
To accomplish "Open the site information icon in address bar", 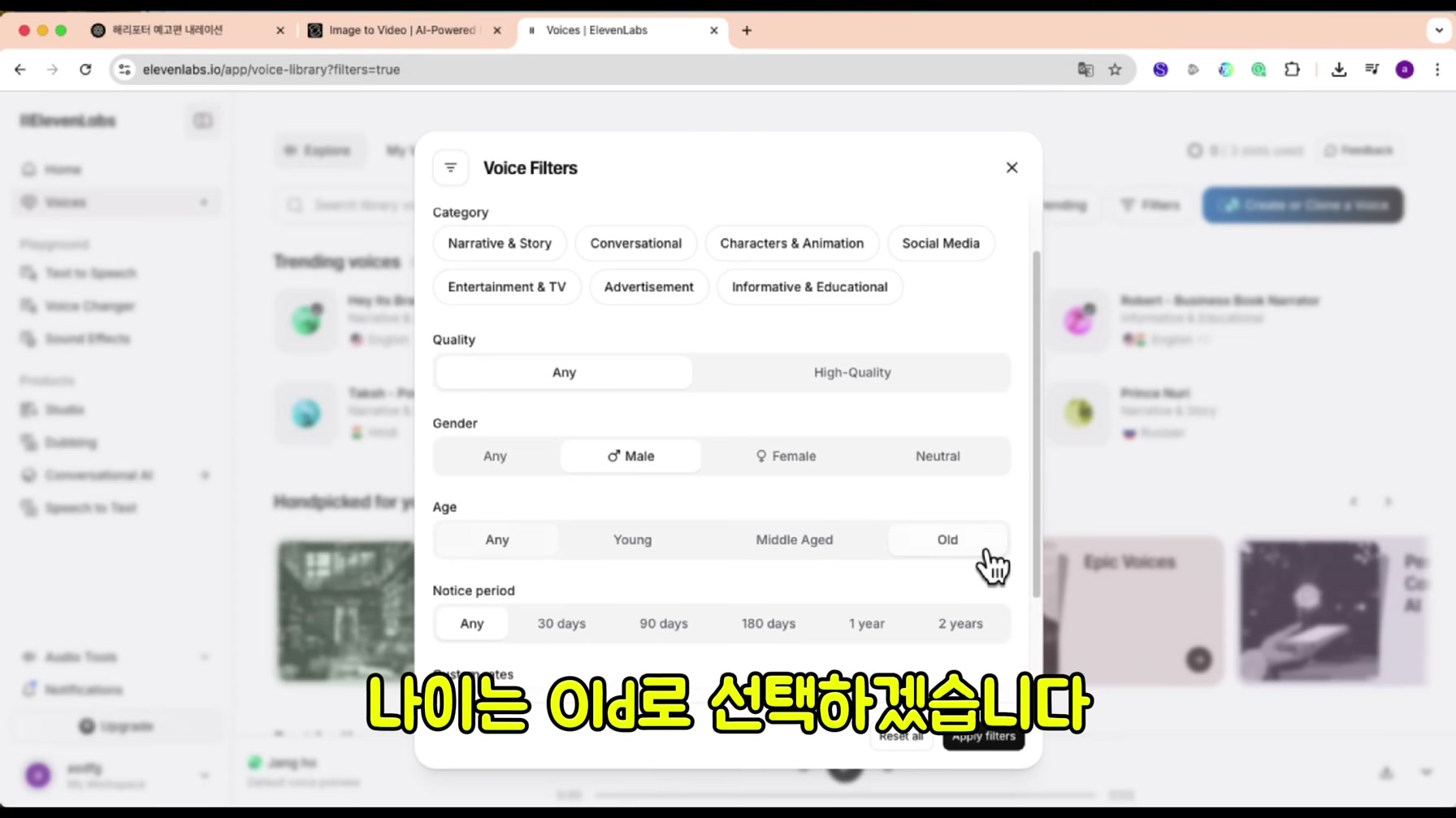I will click(x=124, y=70).
